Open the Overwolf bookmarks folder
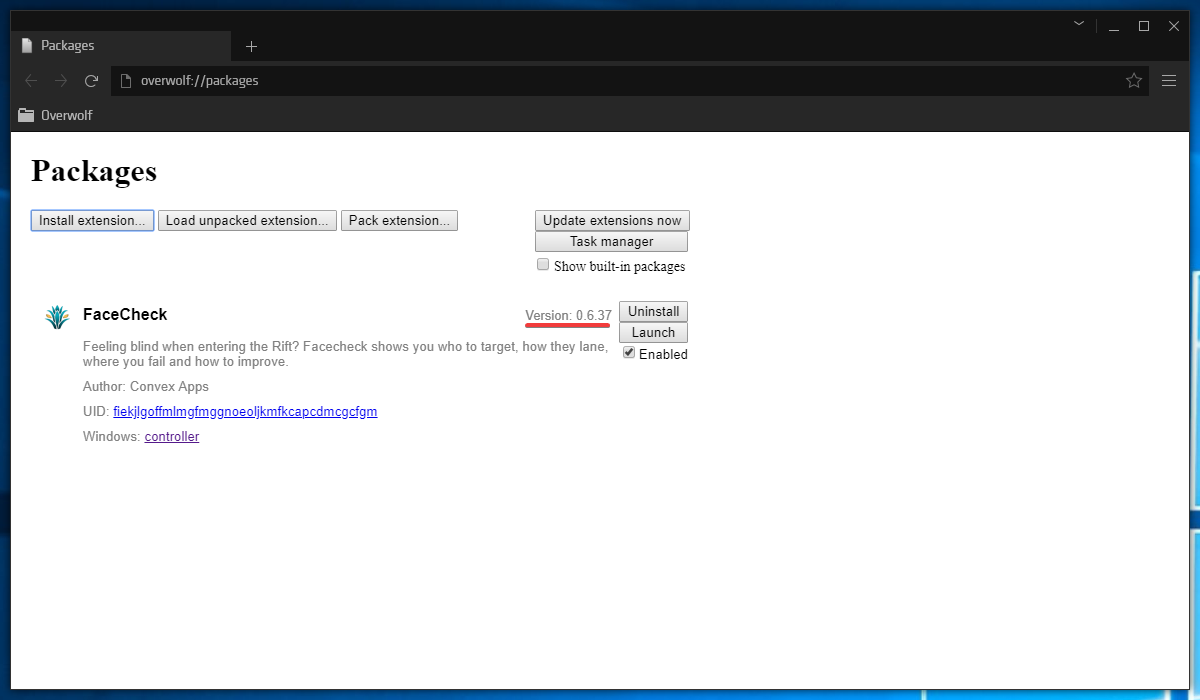Image resolution: width=1200 pixels, height=700 pixels. coord(55,115)
